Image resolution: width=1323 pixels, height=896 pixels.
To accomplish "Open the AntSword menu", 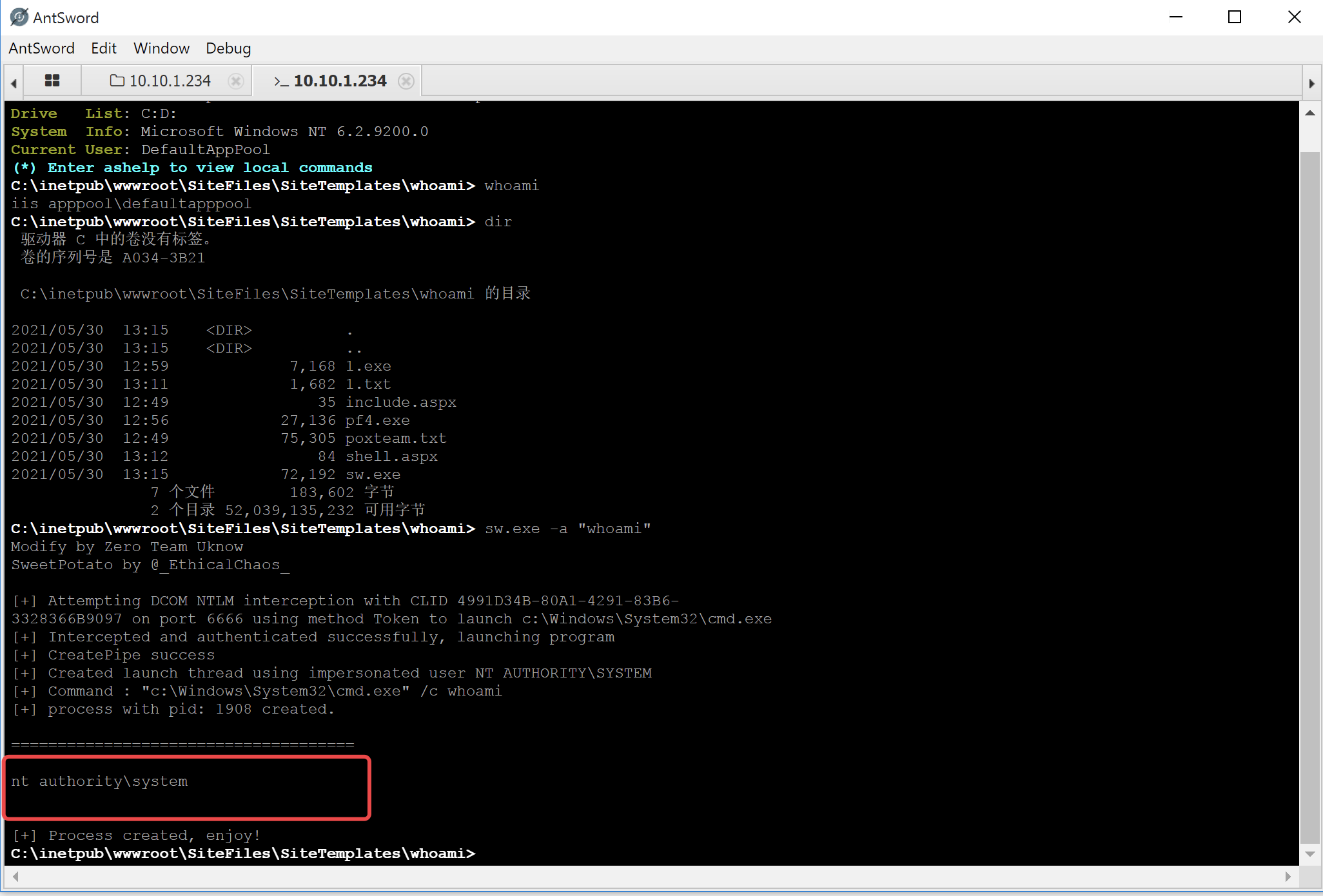I will click(x=41, y=48).
